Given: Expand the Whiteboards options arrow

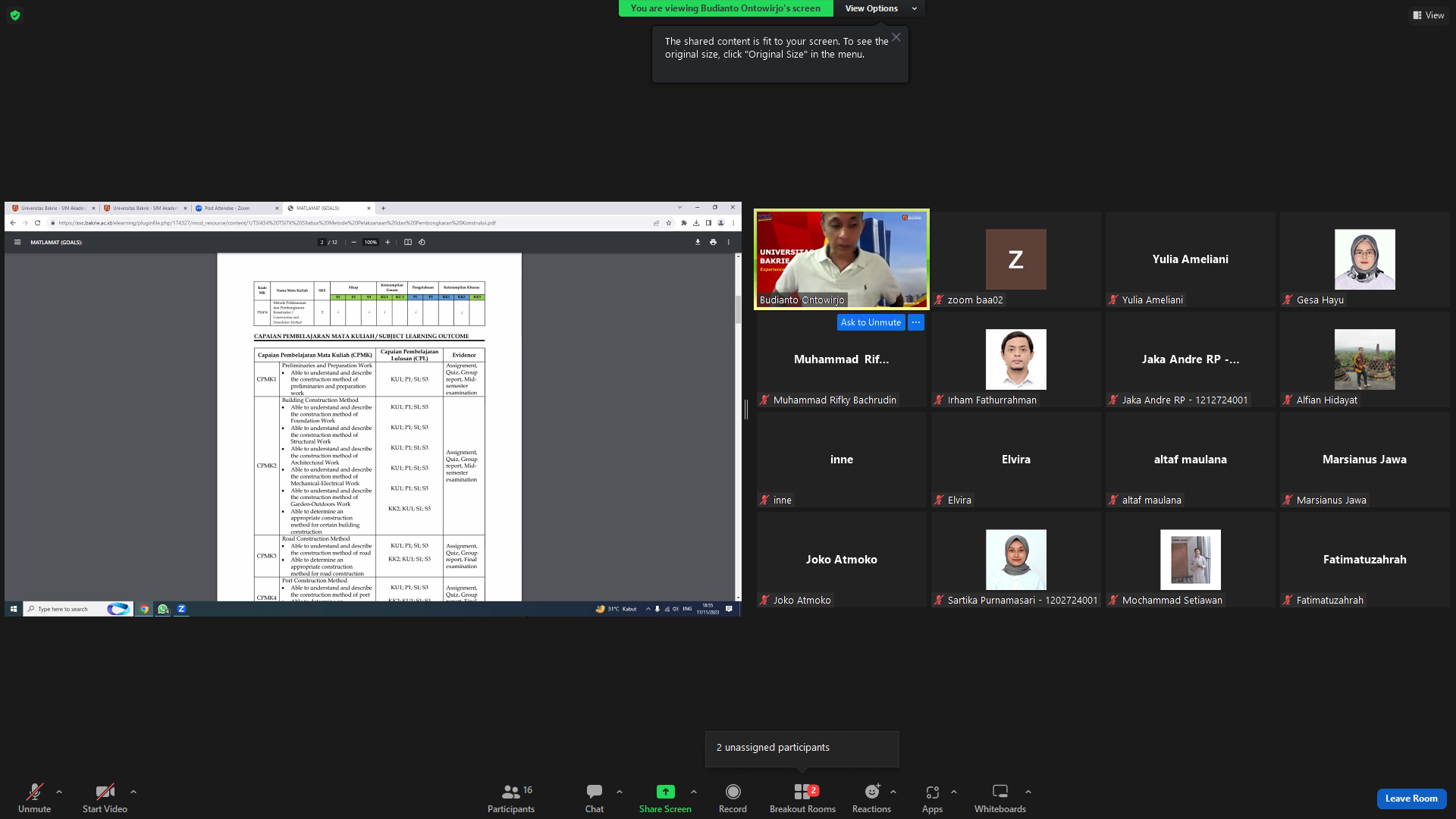Looking at the screenshot, I should pyautogui.click(x=1028, y=792).
